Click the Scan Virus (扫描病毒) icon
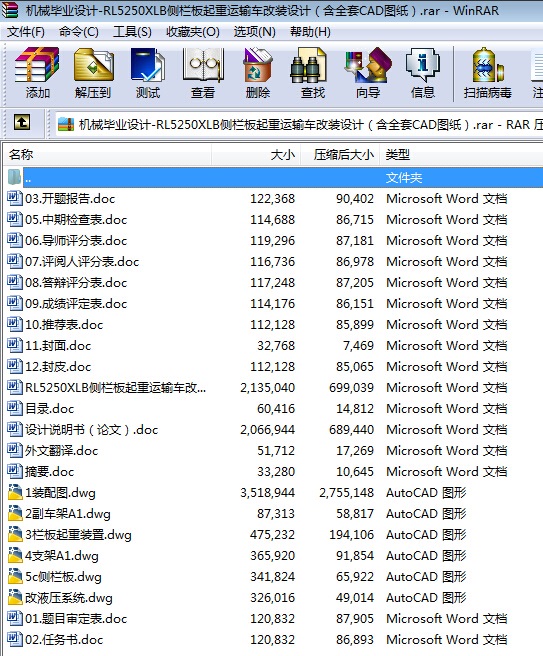 (x=487, y=65)
